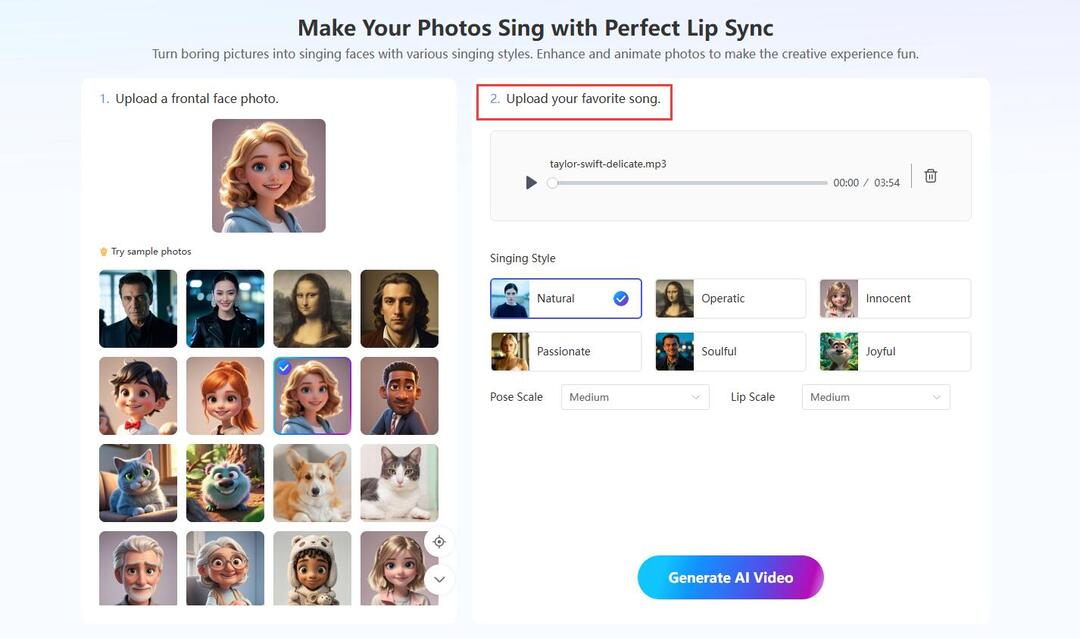Pick the Joyful singing style
1080x638 pixels.
click(x=895, y=351)
